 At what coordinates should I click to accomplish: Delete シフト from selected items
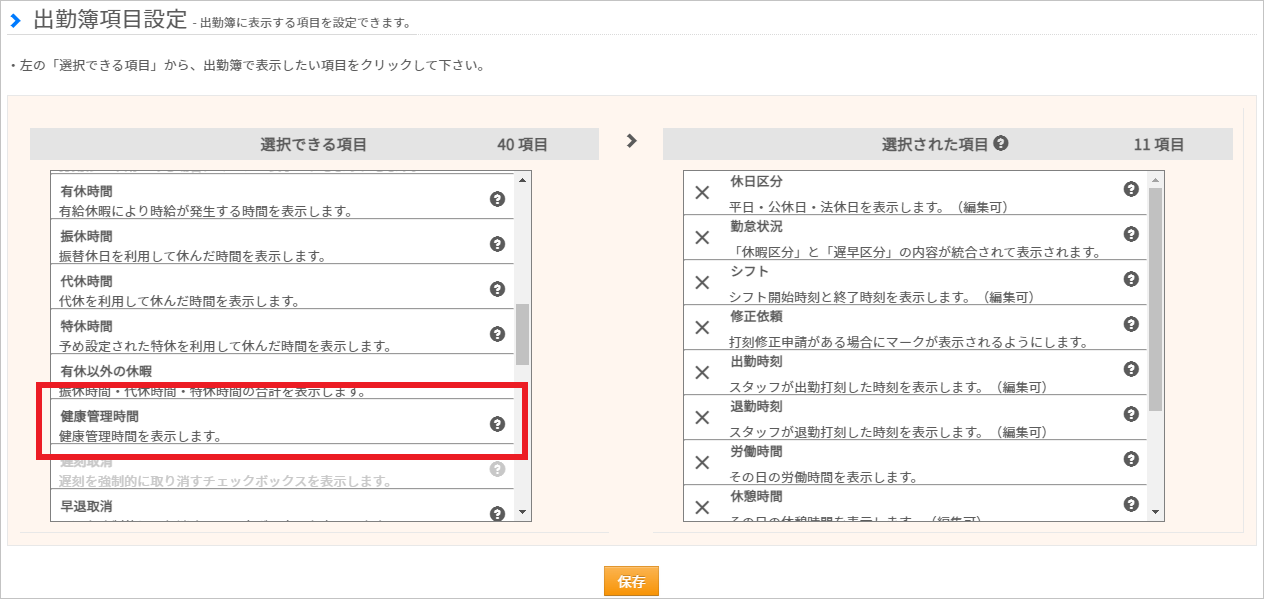(x=702, y=282)
